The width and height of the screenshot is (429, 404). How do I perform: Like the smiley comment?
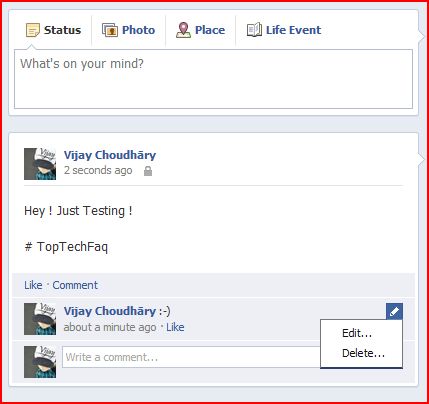coord(175,327)
